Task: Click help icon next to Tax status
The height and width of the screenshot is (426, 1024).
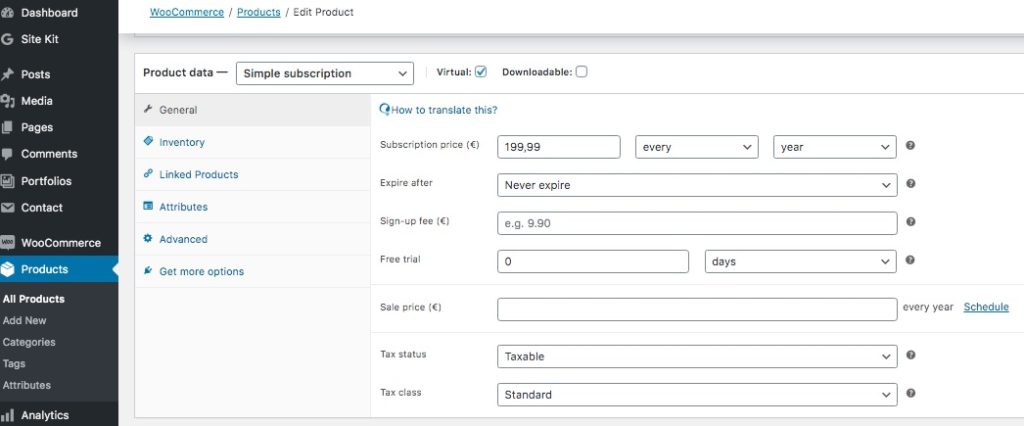Action: (910, 355)
